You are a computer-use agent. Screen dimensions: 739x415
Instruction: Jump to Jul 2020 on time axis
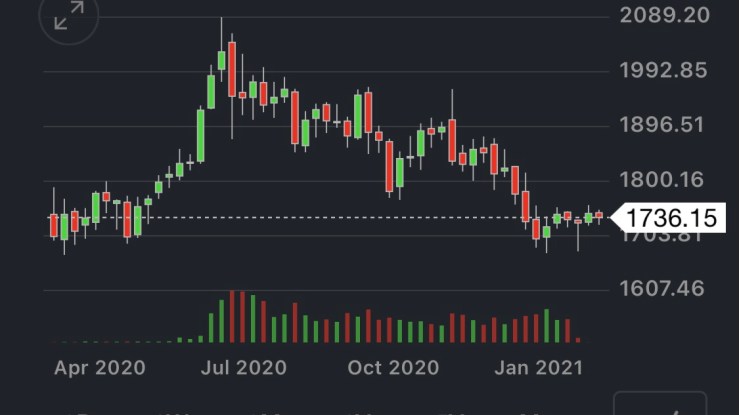(x=245, y=367)
